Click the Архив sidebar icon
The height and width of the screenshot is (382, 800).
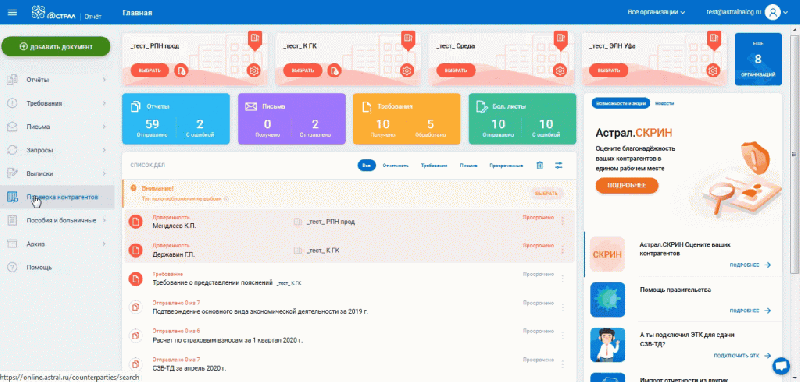[x=13, y=244]
